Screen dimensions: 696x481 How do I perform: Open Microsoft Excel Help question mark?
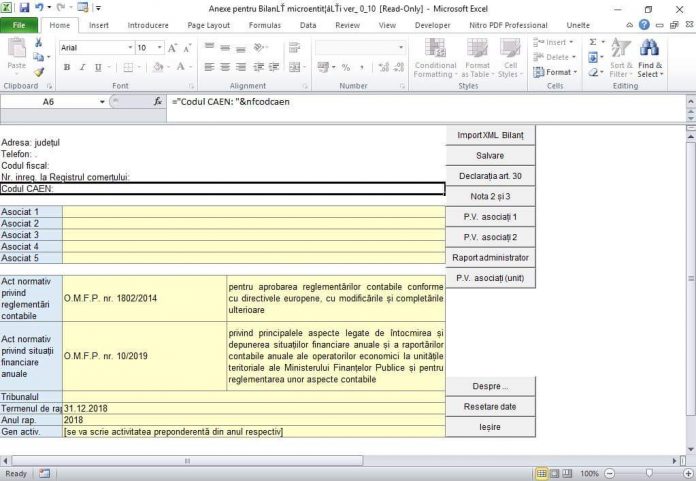pos(646,25)
